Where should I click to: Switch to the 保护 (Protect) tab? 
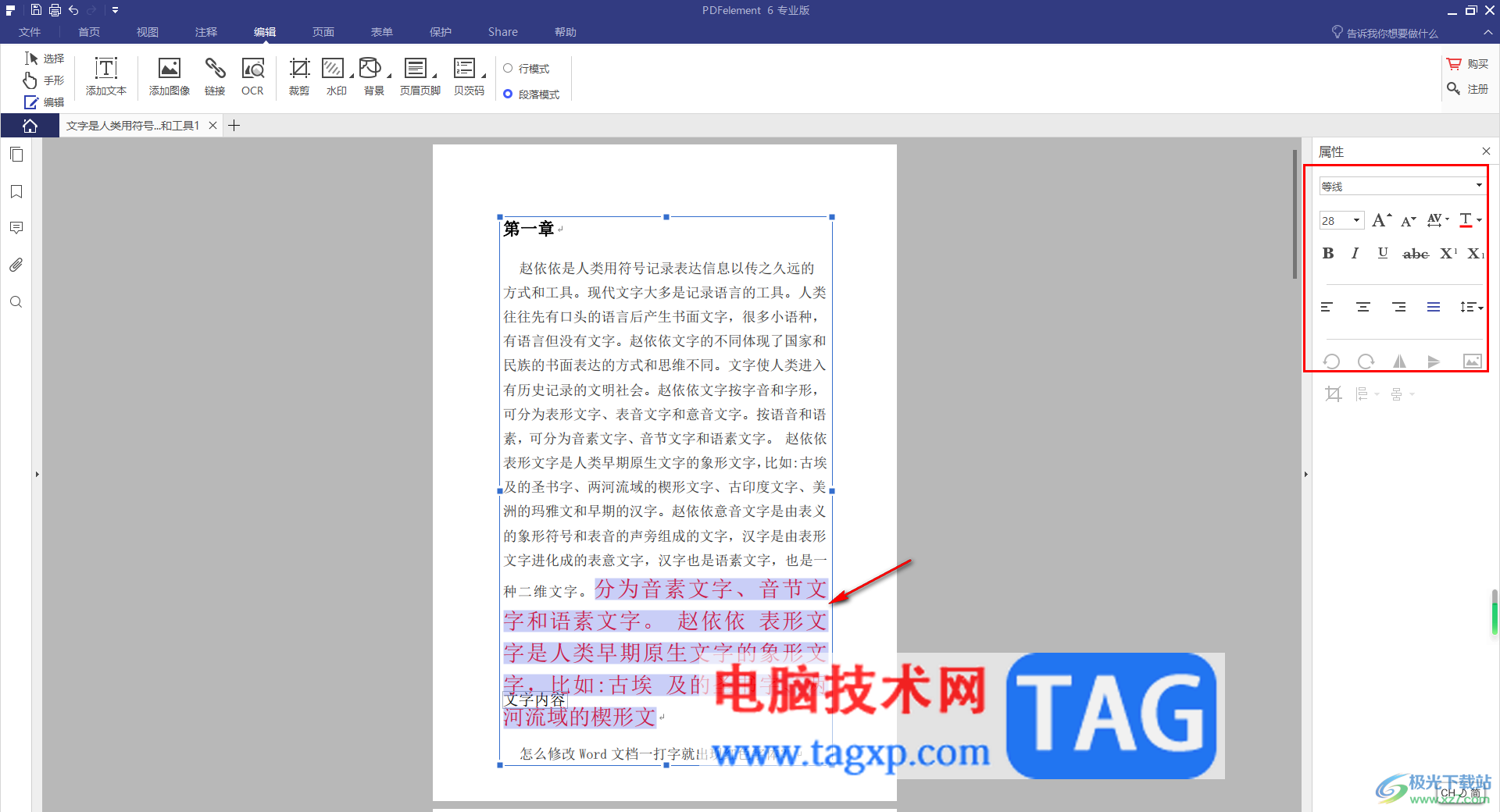click(x=441, y=32)
